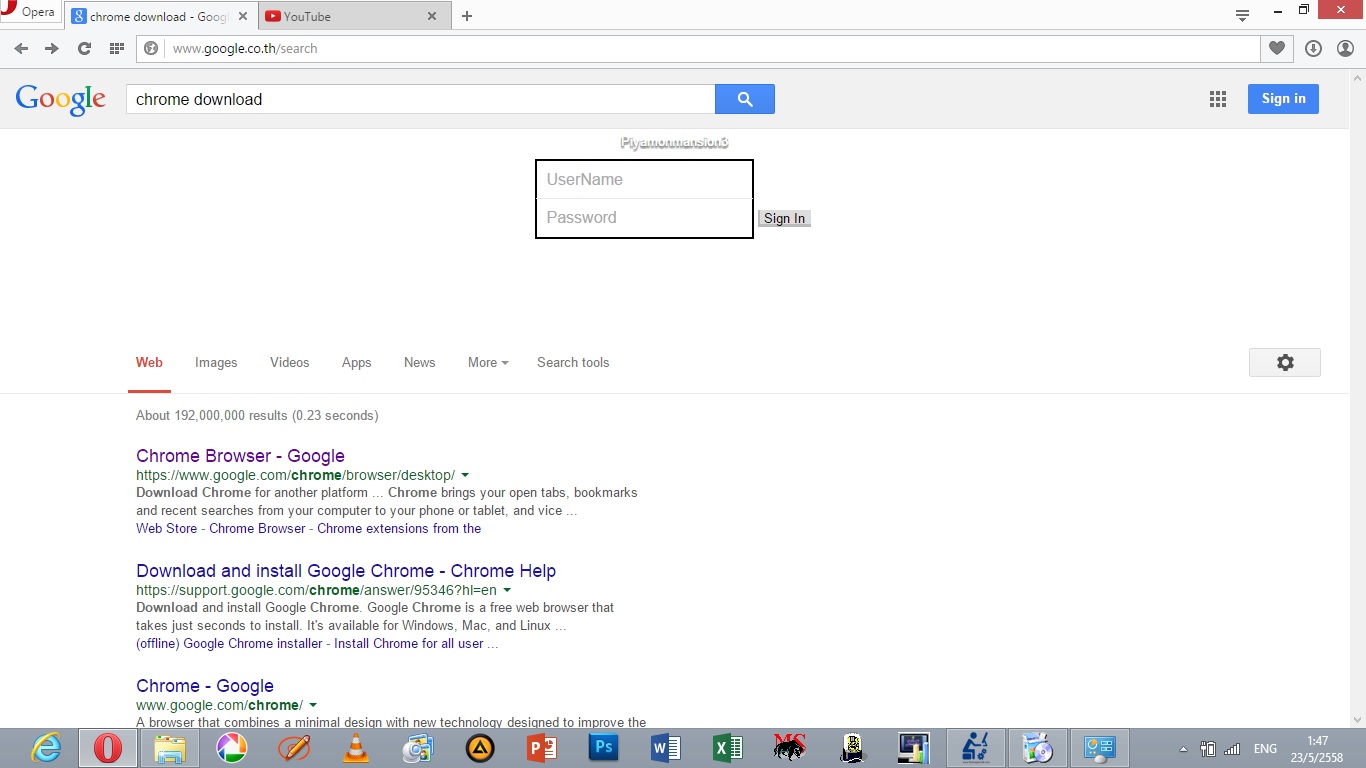This screenshot has height=768, width=1366.
Task: Switch to the YouTube tab
Action: pyautogui.click(x=345, y=16)
